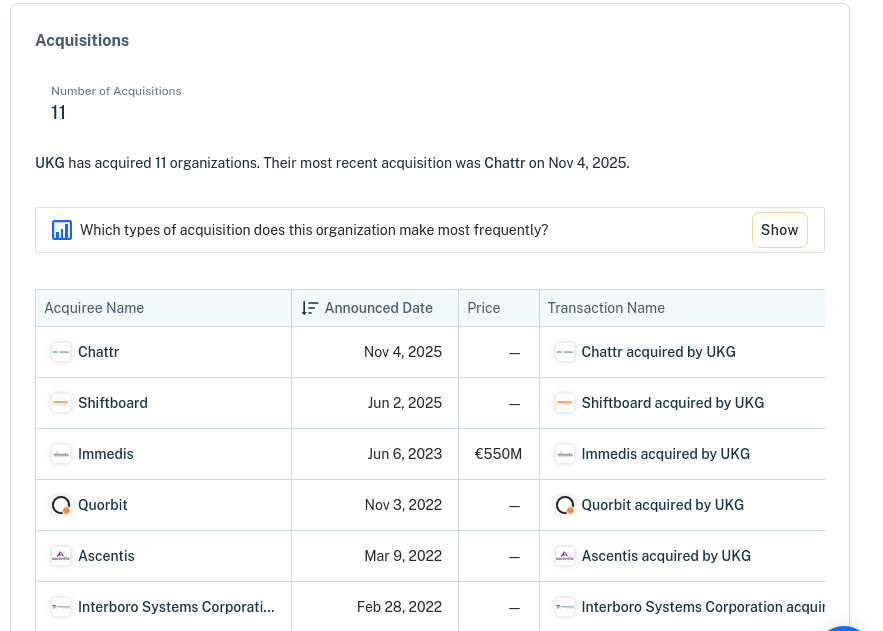Click the Ascentis logo in Acquiree column
This screenshot has height=631, width=883.
click(61, 556)
